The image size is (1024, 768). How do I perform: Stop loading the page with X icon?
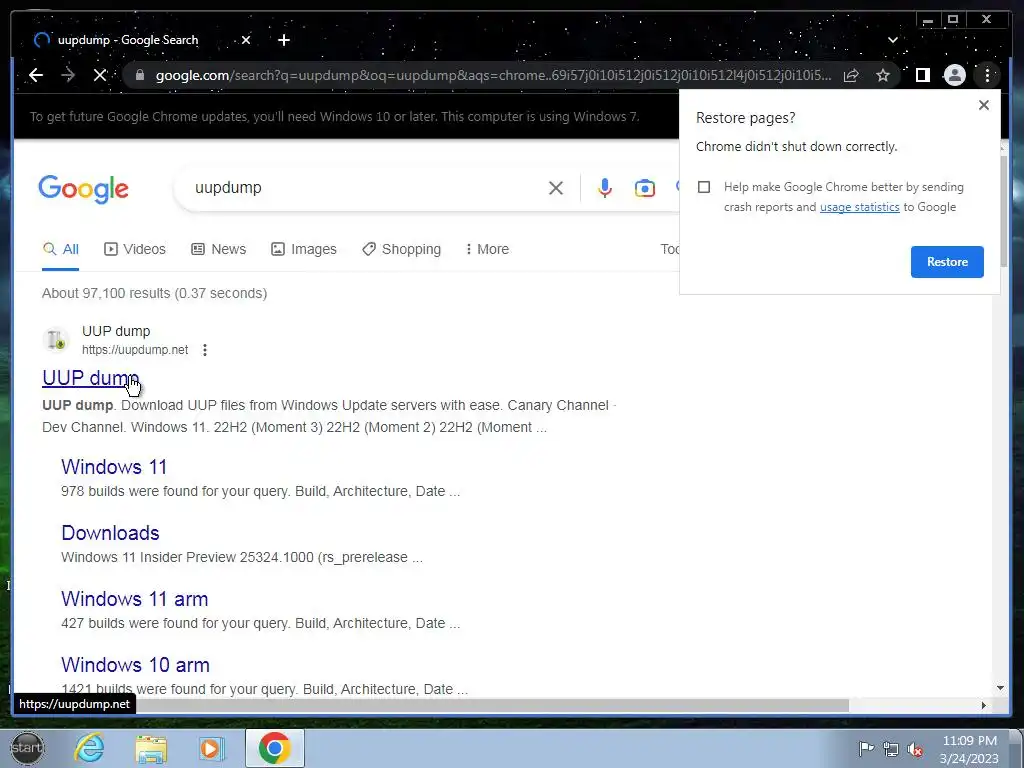click(x=100, y=75)
